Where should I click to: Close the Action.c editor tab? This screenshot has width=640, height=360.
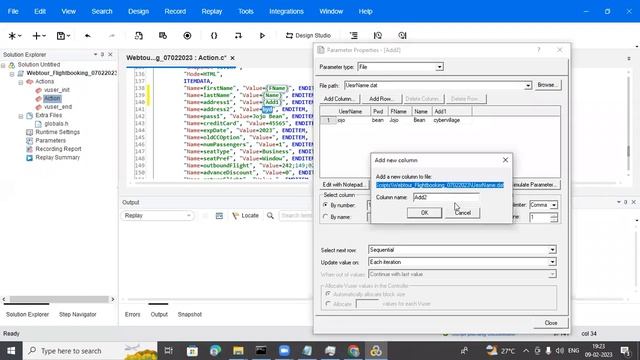[x=232, y=58]
